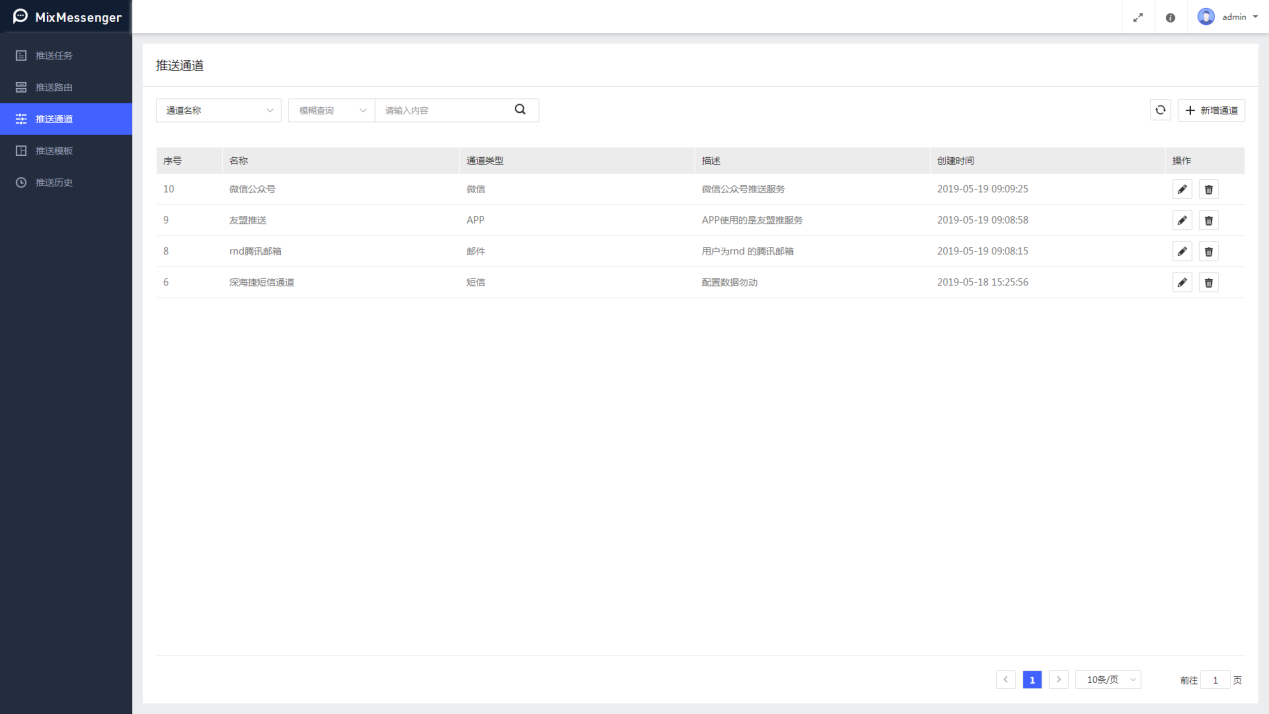Open 推送路由 from sidebar menu
The width and height of the screenshot is (1269, 714).
tap(54, 87)
